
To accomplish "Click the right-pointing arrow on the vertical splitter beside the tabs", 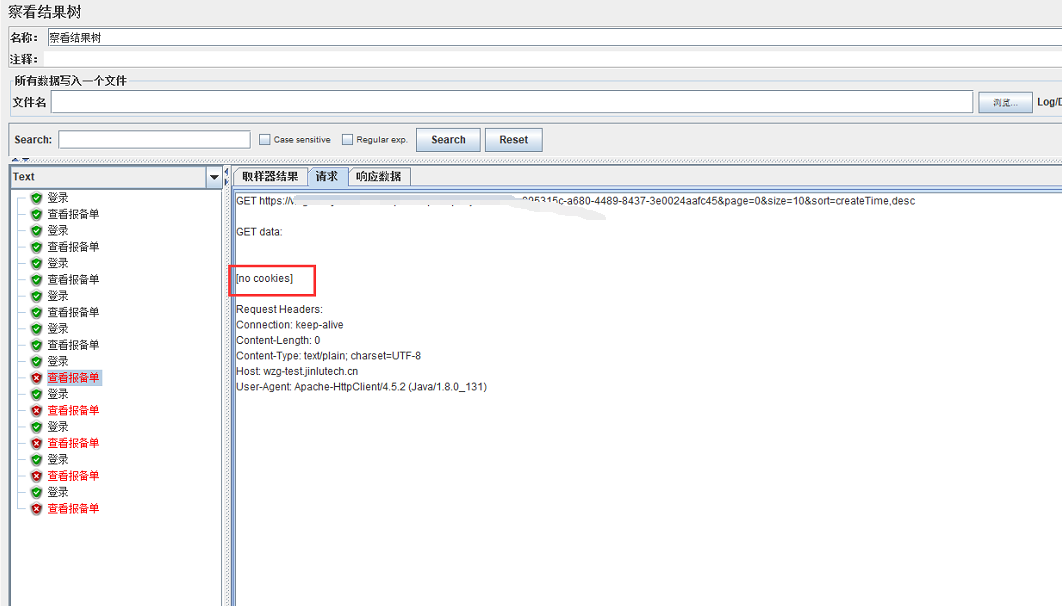I will (x=226, y=181).
